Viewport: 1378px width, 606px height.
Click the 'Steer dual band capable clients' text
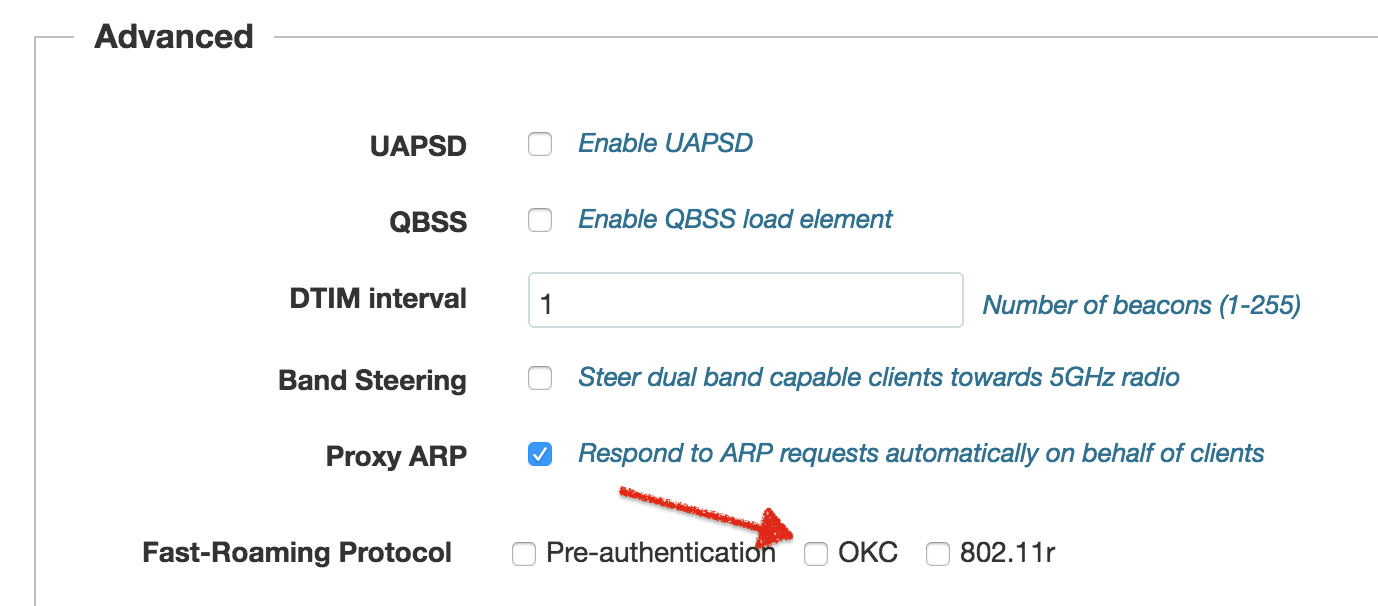tap(878, 377)
